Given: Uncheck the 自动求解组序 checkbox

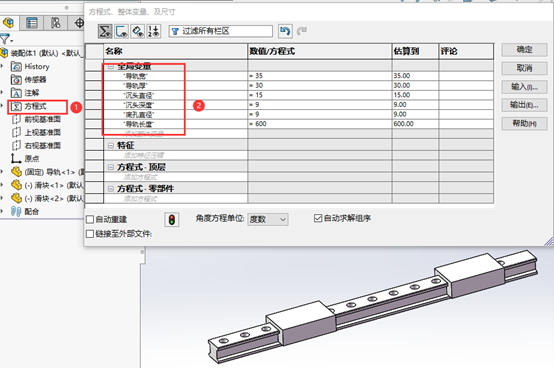Looking at the screenshot, I should click(318, 218).
